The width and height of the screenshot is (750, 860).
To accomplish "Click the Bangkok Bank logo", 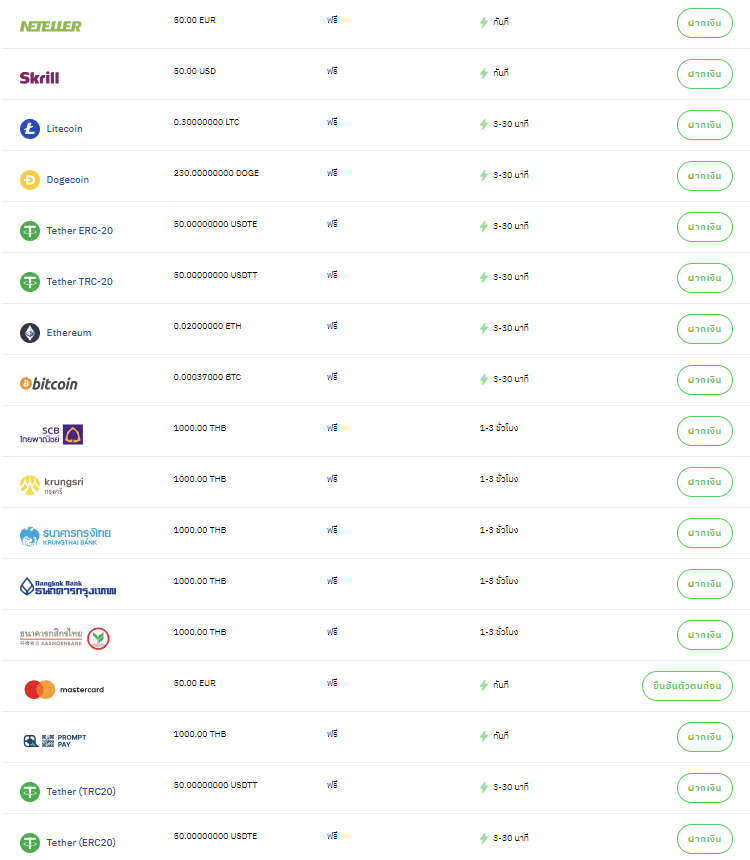I will click(67, 587).
